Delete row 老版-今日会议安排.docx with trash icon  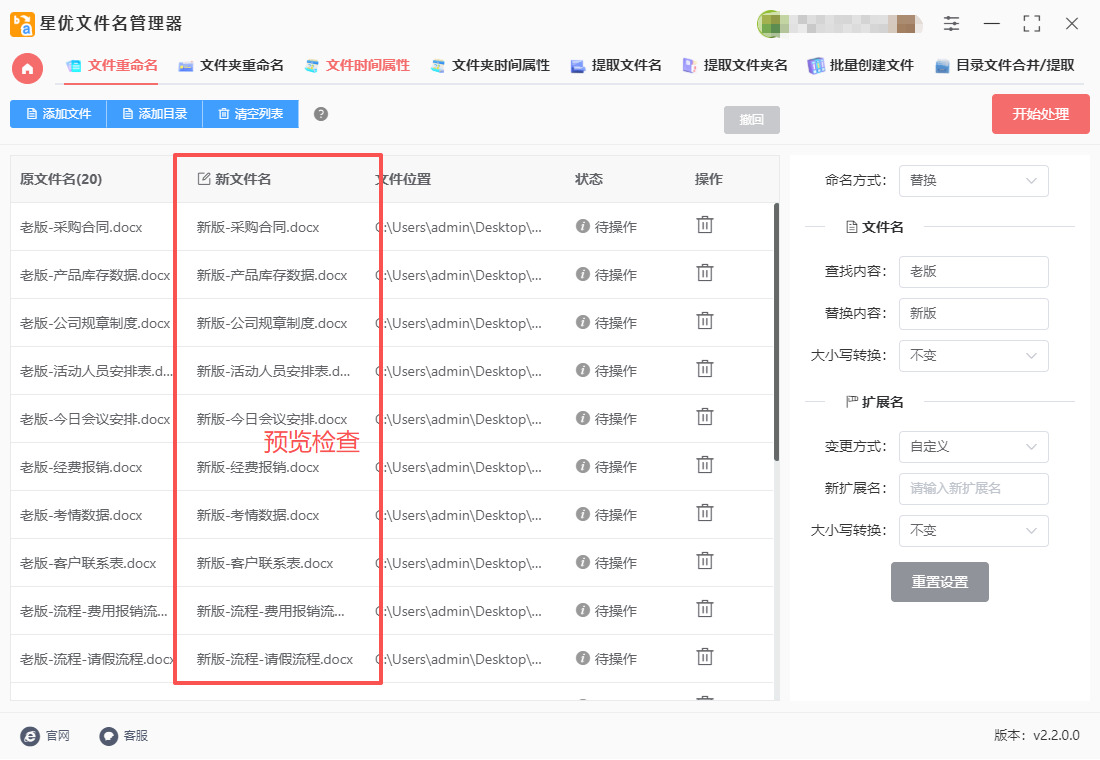point(704,418)
